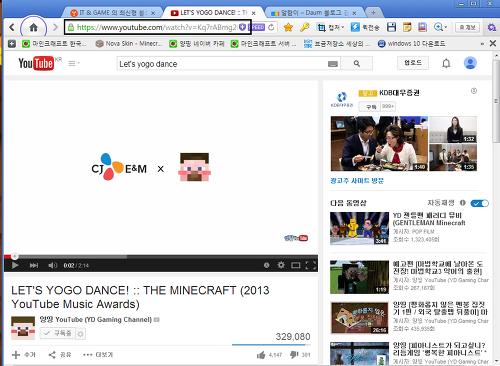The image size is (500, 366).
Task: Open the notepad memo icon in toolbar
Action: pos(407,27)
